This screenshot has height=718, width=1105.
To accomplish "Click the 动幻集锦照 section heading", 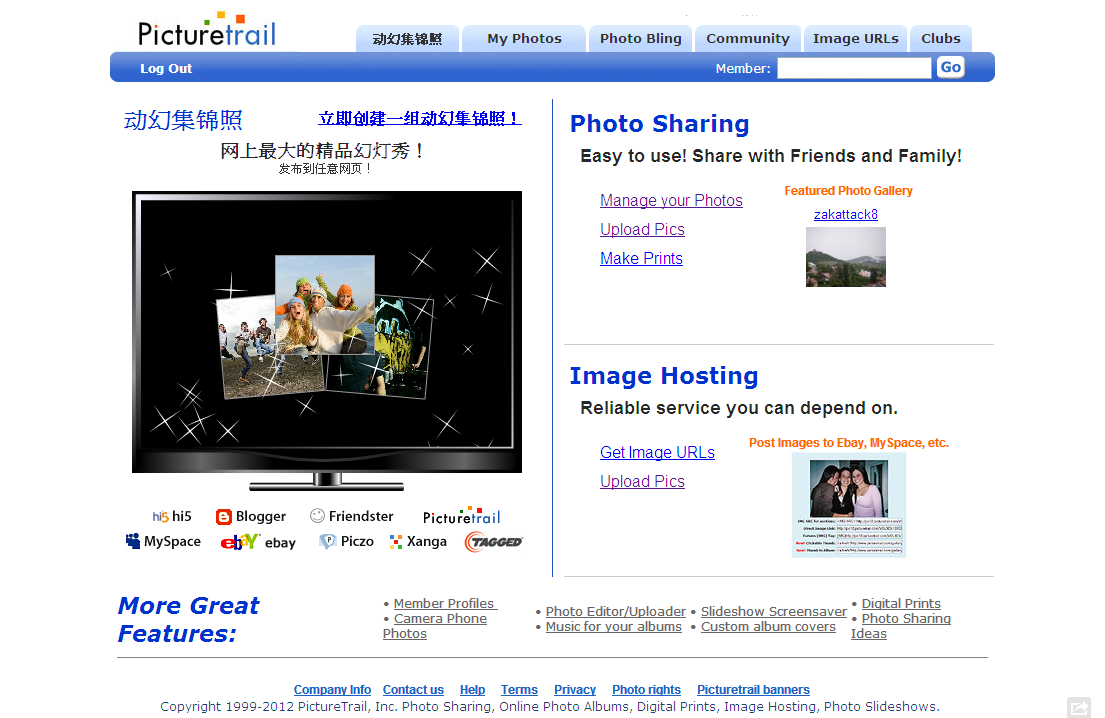I will click(x=183, y=120).
